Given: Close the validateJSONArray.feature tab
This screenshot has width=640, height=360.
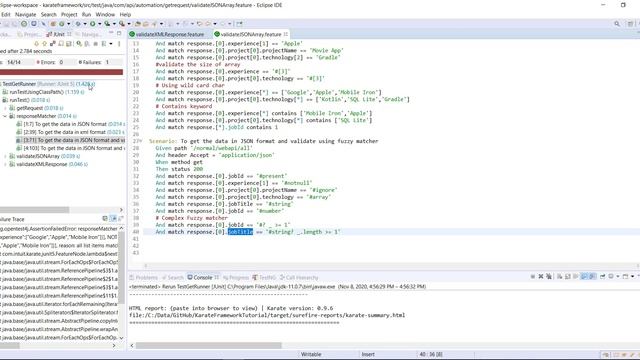Looking at the screenshot, I should (286, 34).
